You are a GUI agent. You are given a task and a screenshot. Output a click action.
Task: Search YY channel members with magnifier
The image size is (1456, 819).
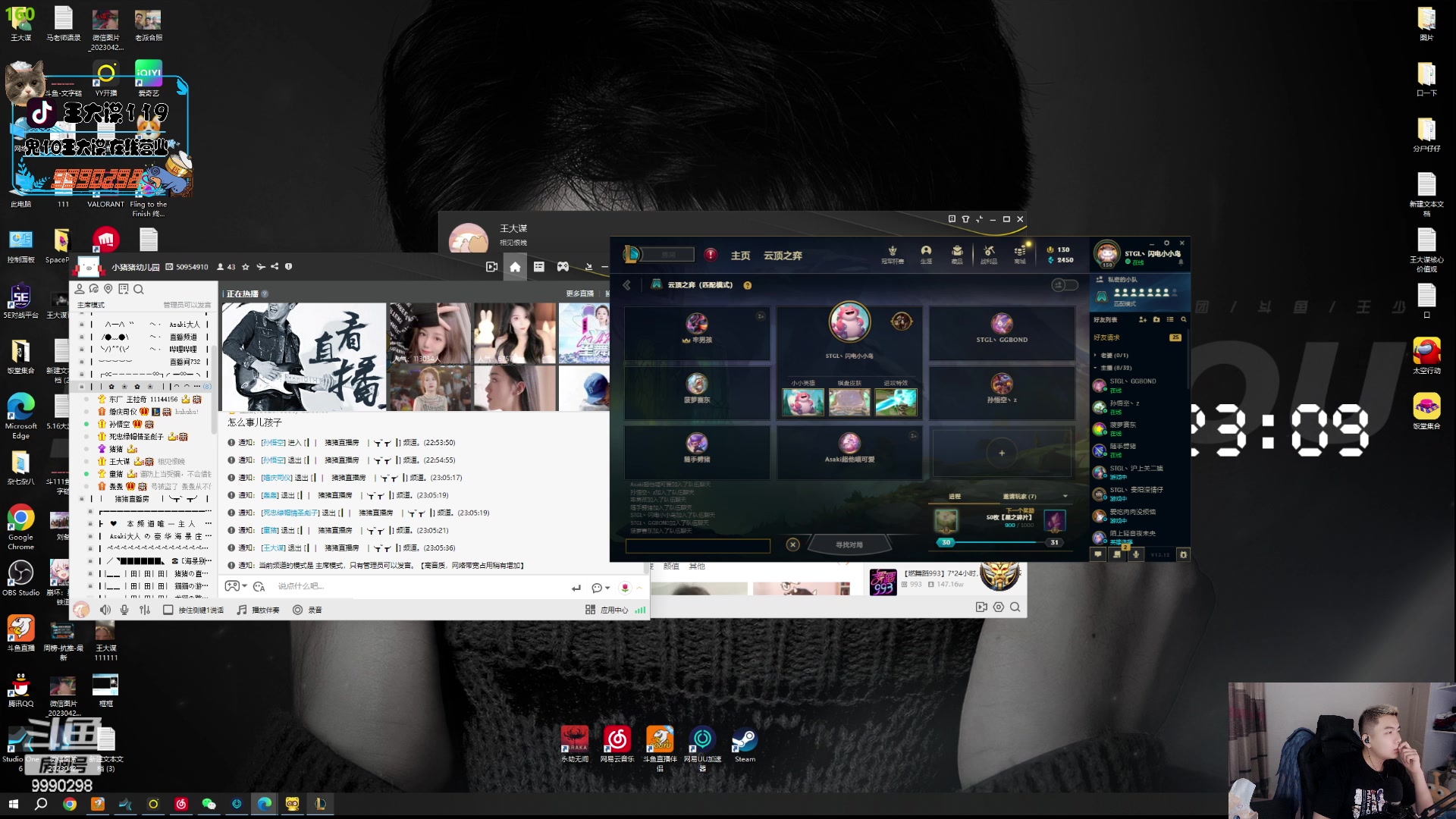pos(139,289)
